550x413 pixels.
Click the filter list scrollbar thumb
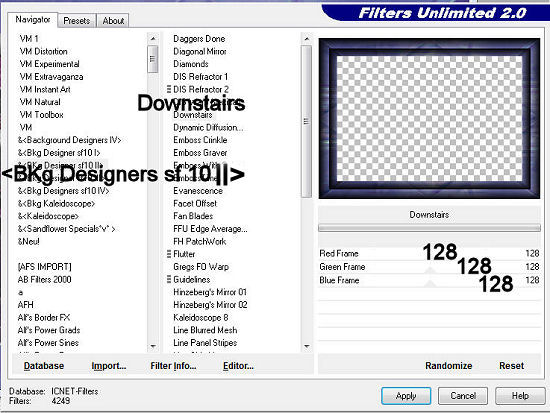pos(306,121)
